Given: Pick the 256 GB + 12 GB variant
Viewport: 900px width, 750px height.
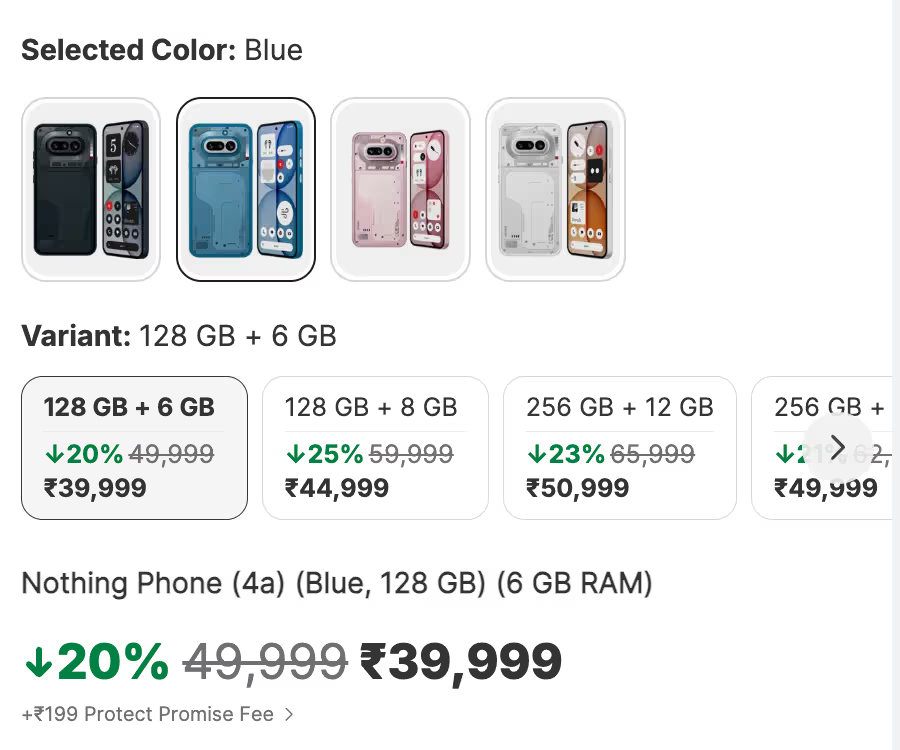Looking at the screenshot, I should (620, 448).
